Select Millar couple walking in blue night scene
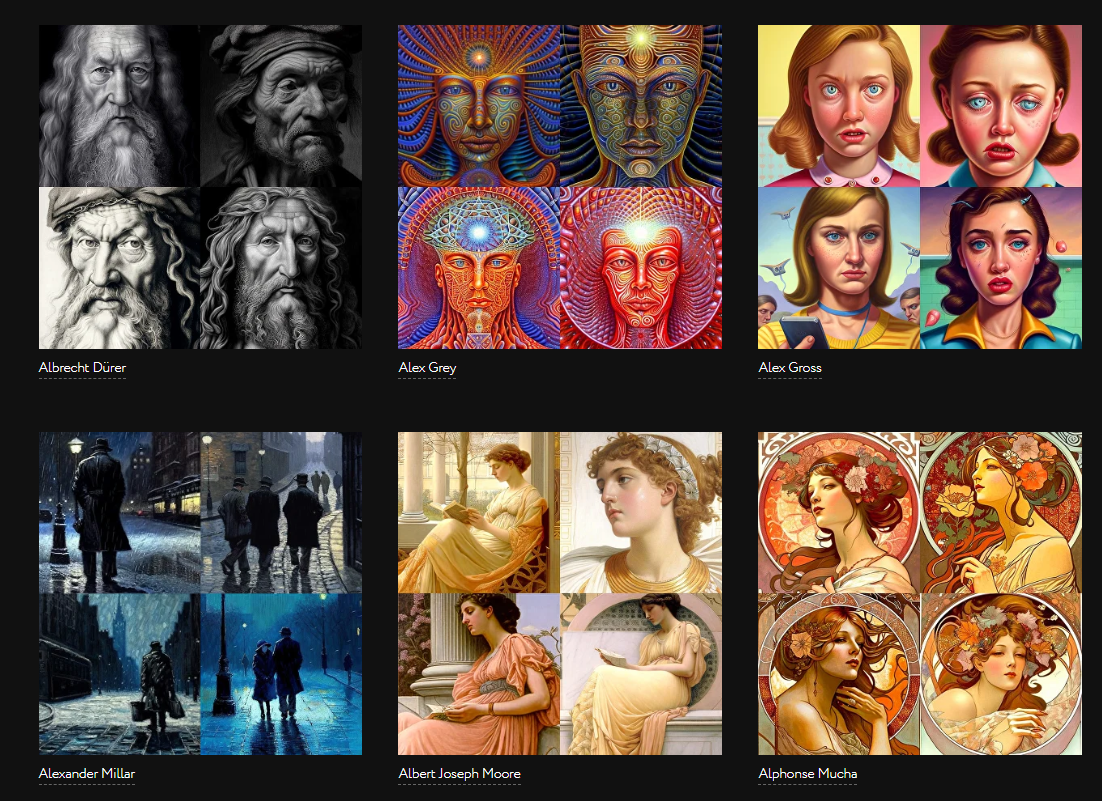 [x=281, y=674]
